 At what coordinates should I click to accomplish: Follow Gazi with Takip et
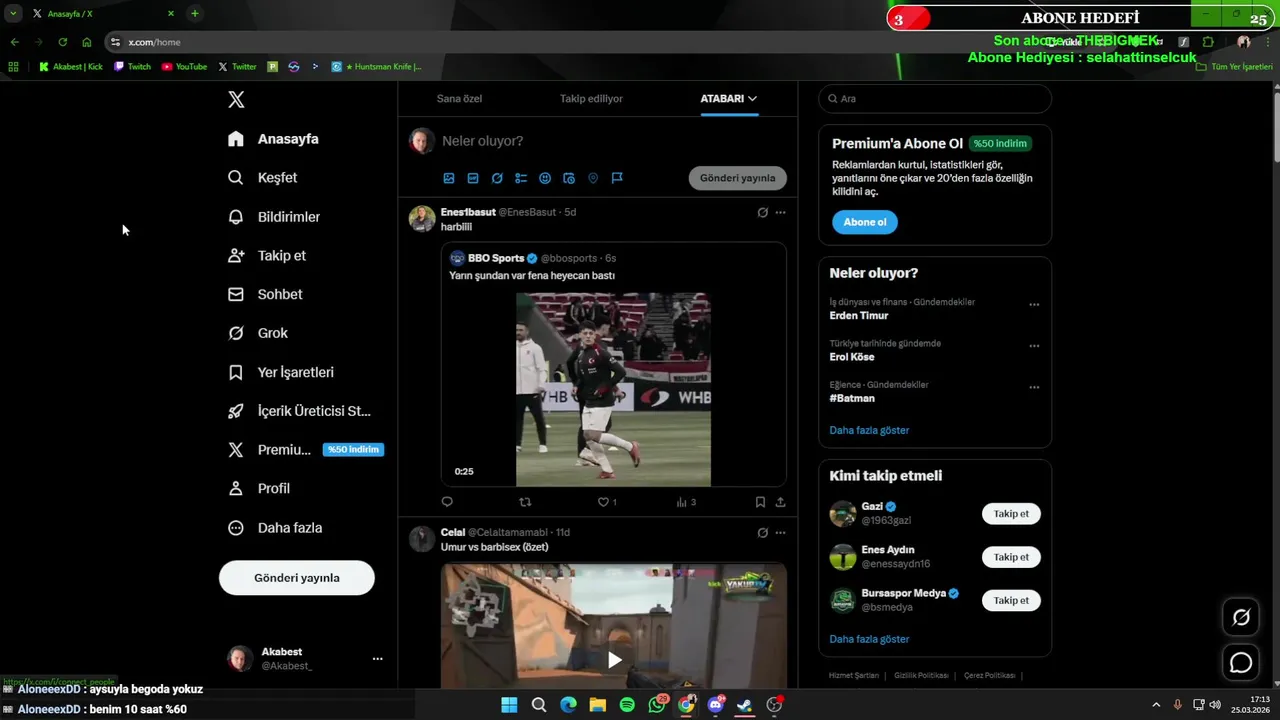click(1011, 514)
